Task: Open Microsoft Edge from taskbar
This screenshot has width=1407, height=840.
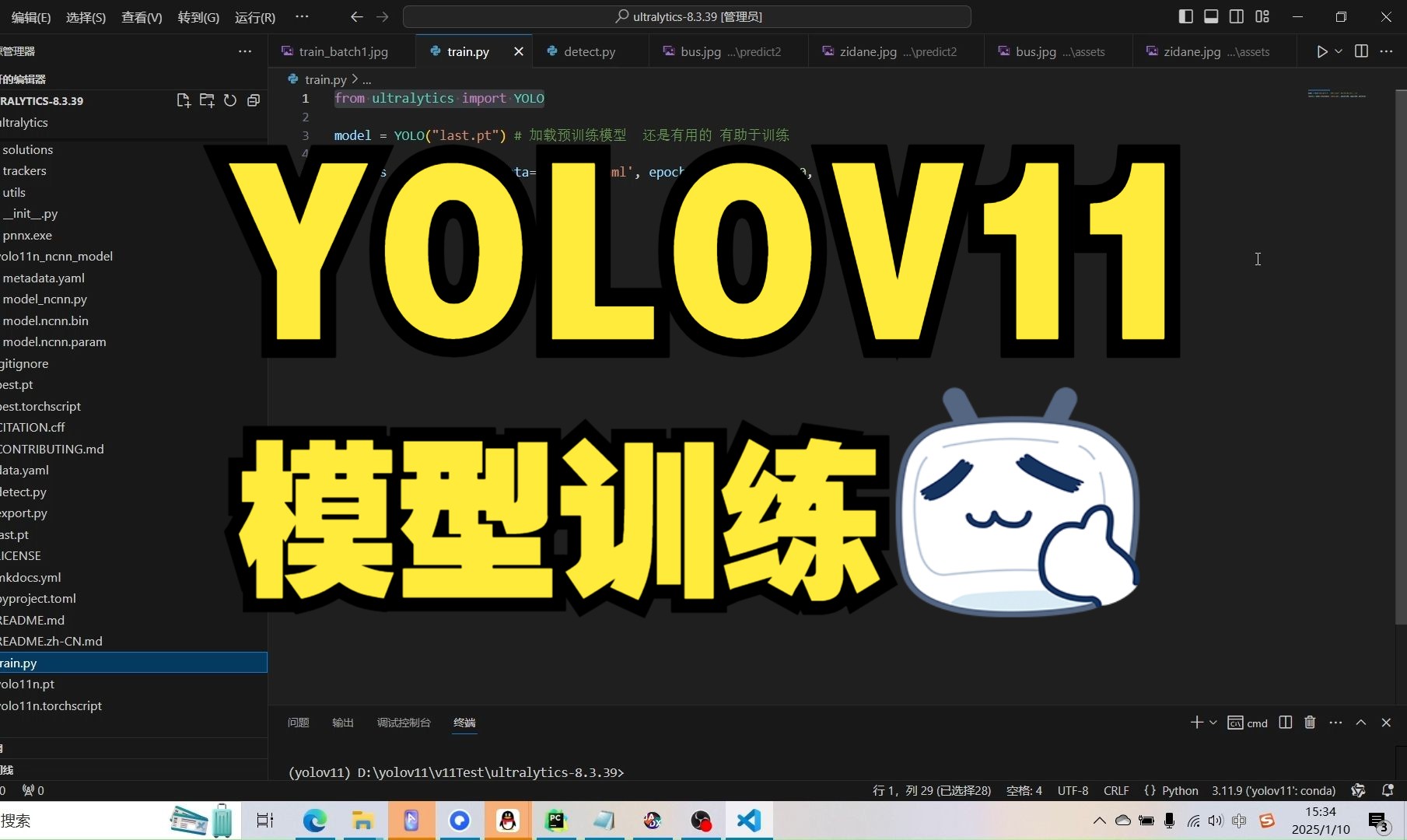Action: point(315,821)
